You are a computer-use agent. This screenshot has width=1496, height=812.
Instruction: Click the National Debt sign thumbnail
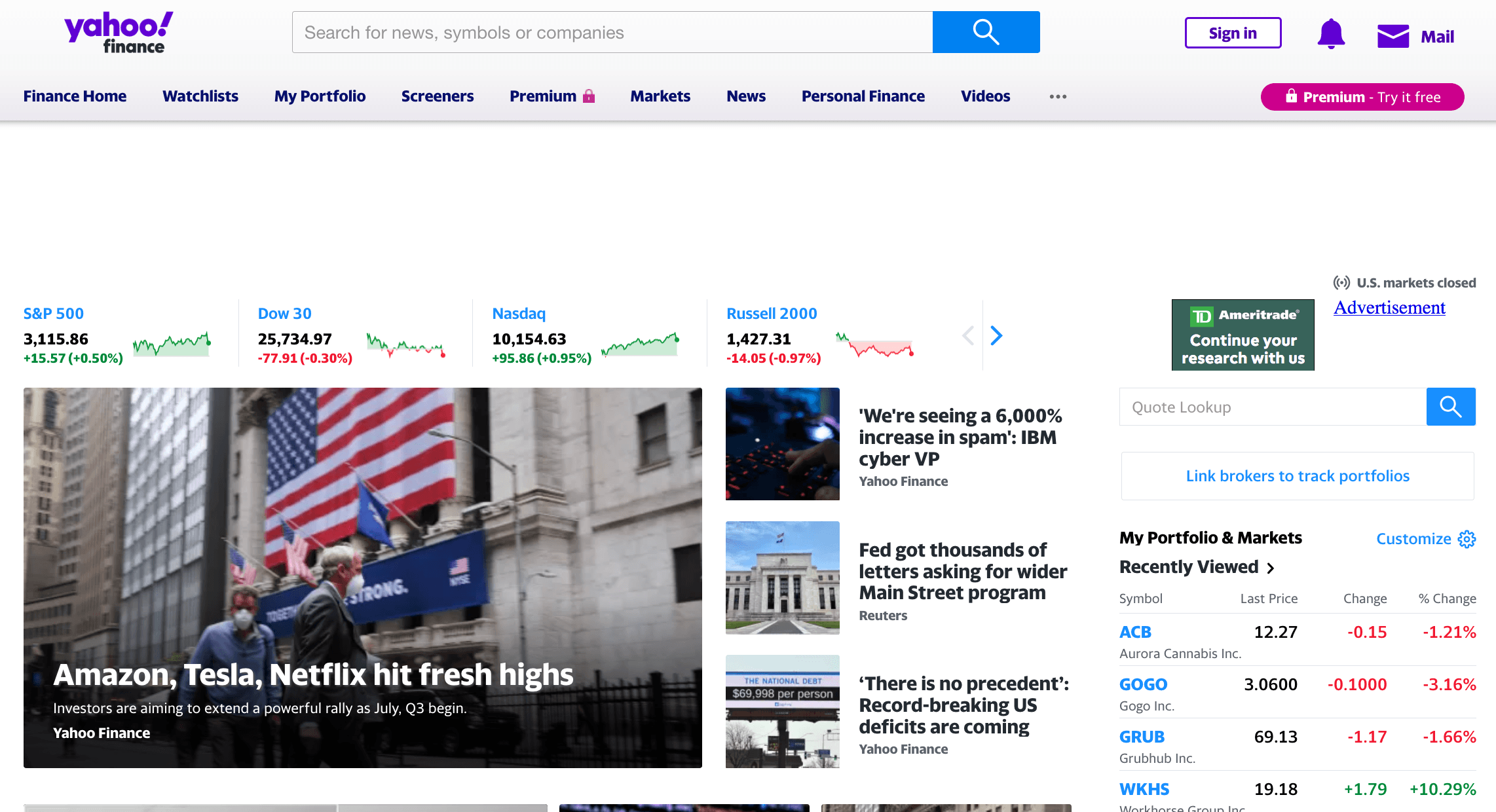pos(782,711)
